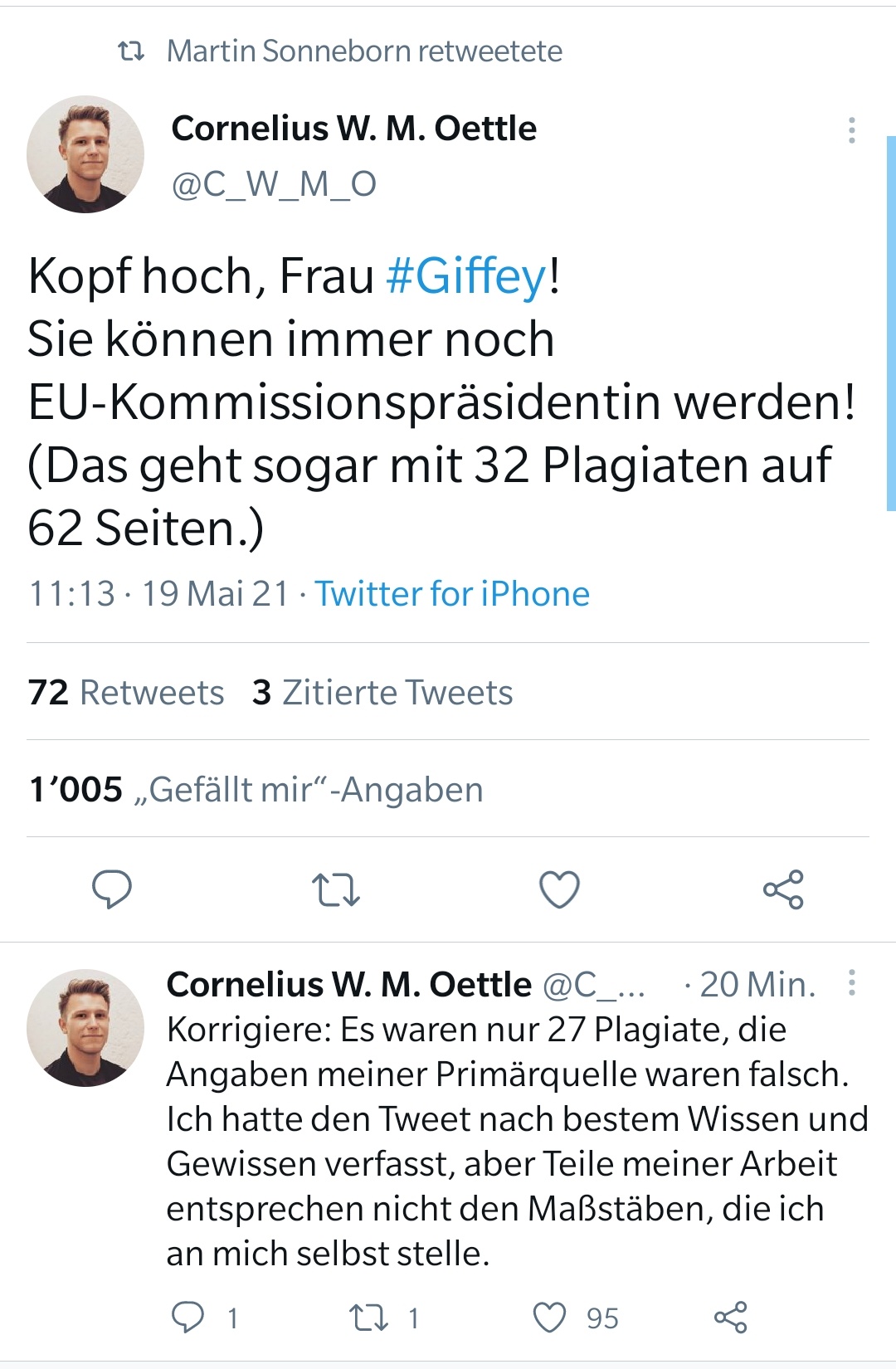Reply to the main Giffey tweet
Viewport: 896px width, 1369px height.
111,889
